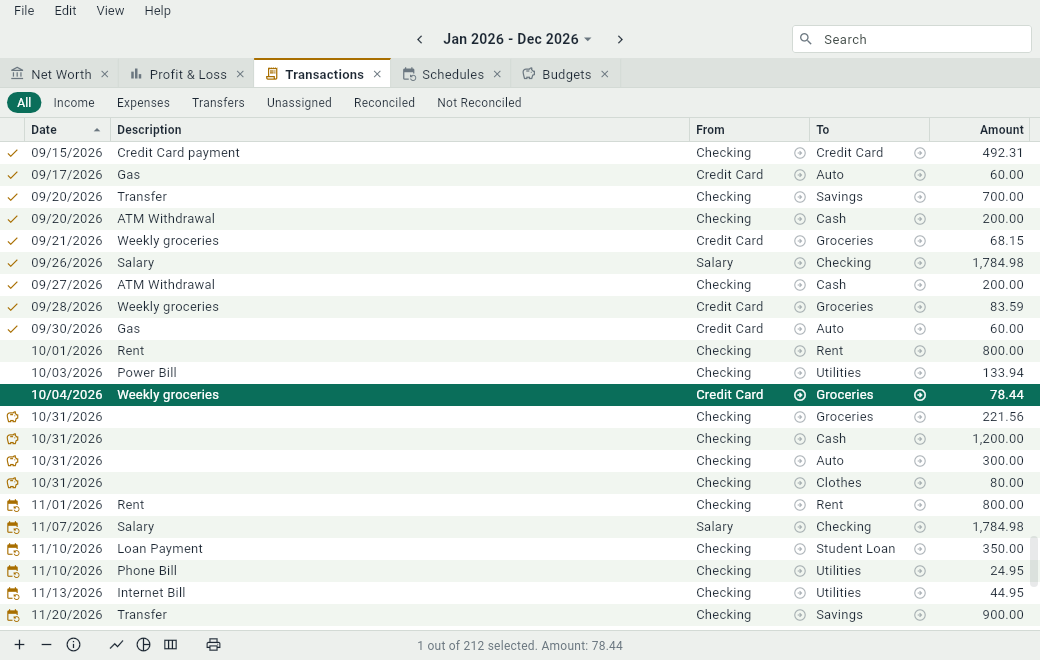Open the File menu
Image resolution: width=1040 pixels, height=660 pixels.
click(25, 11)
